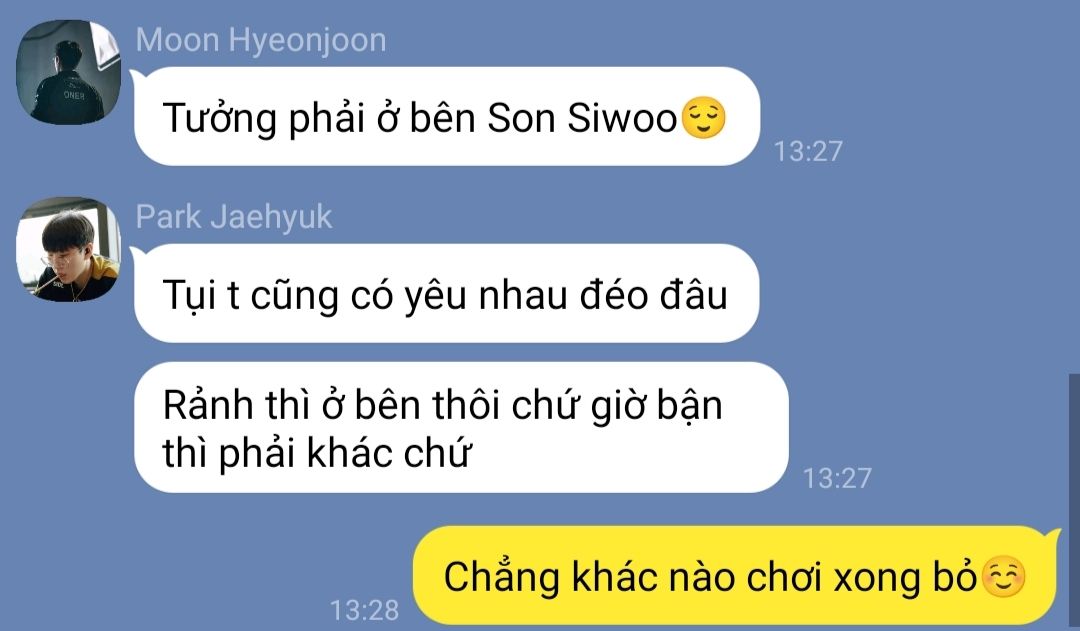Open Moon Hyeonjoon's profile picture
1080x631 pixels.
click(68, 72)
